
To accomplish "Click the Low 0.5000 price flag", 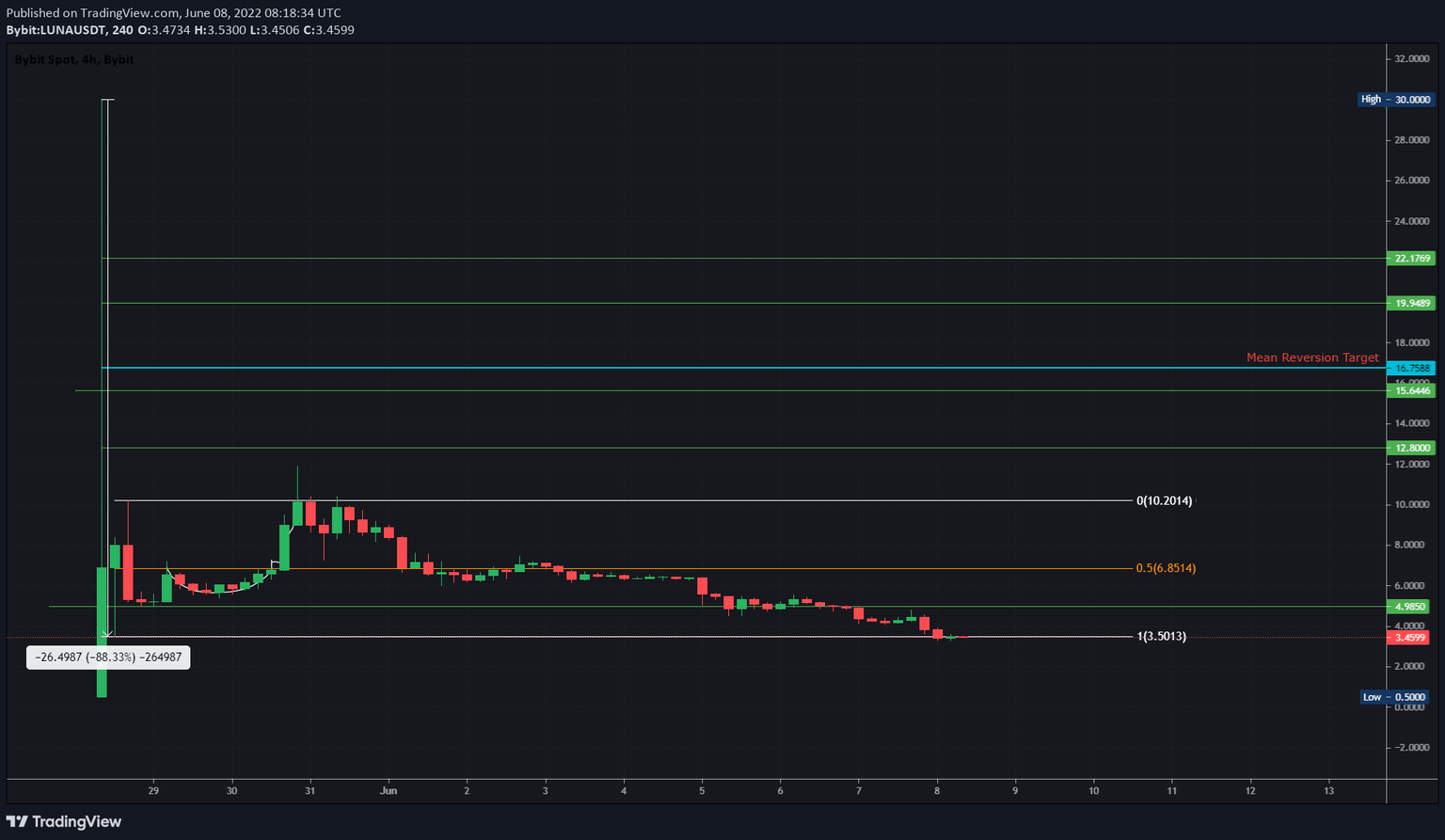I will [1396, 697].
